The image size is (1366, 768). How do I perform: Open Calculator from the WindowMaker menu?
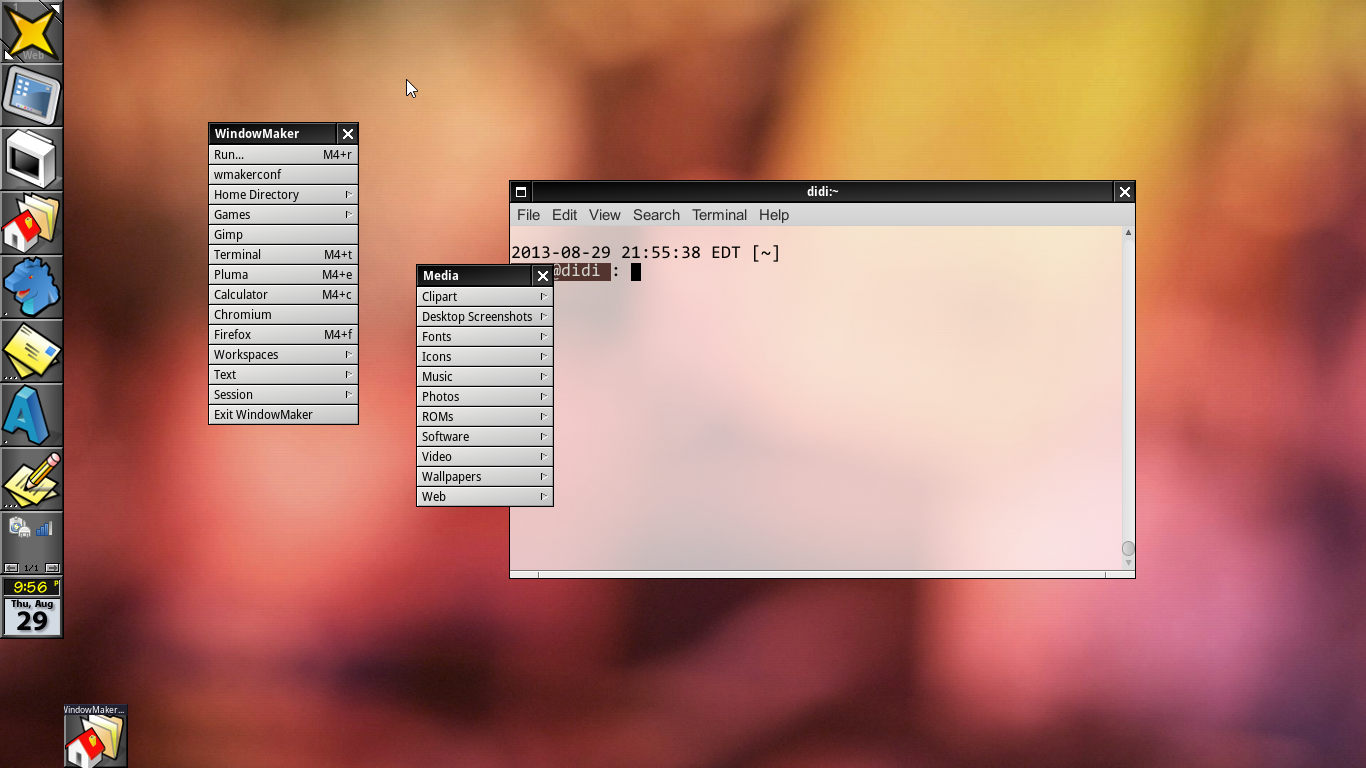click(283, 295)
